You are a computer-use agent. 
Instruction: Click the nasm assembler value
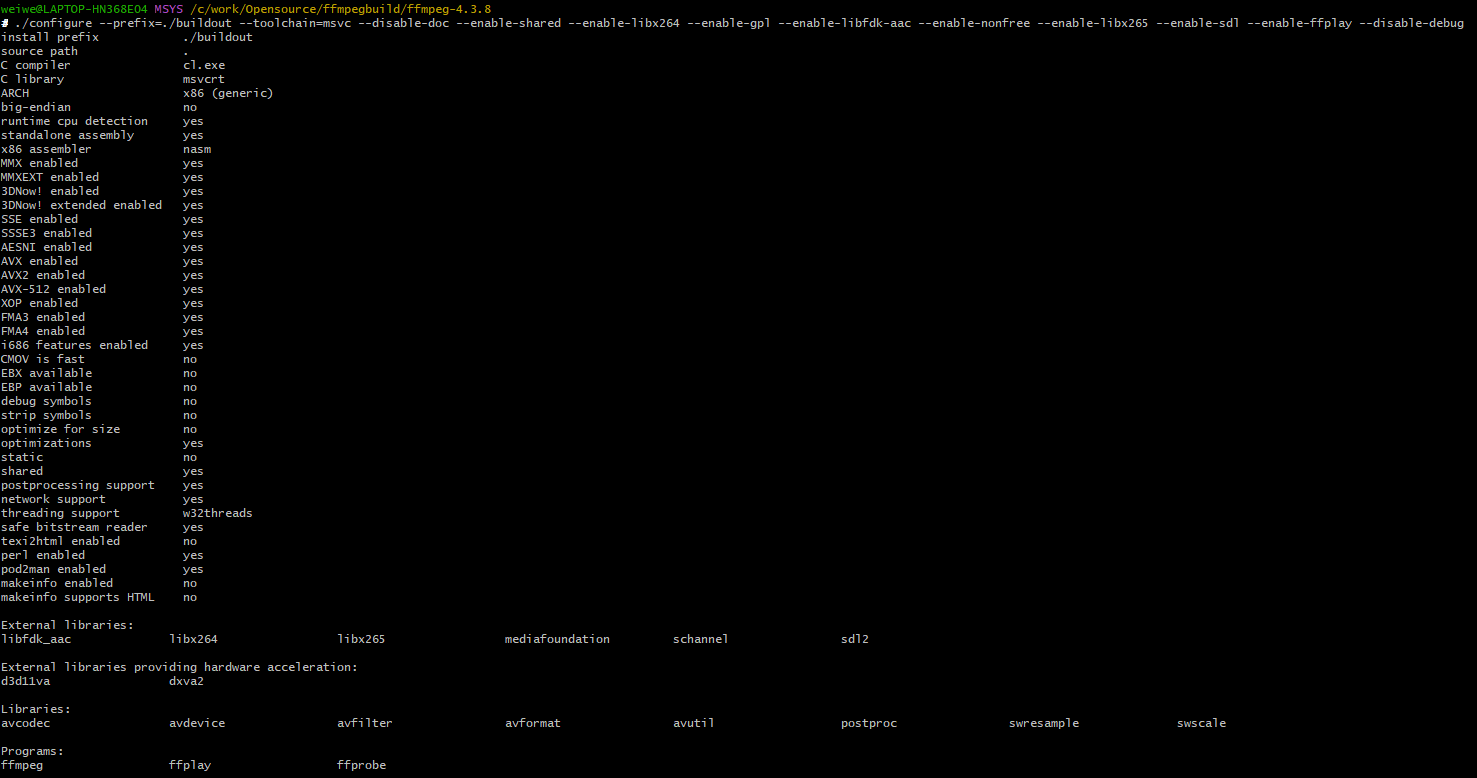click(197, 149)
